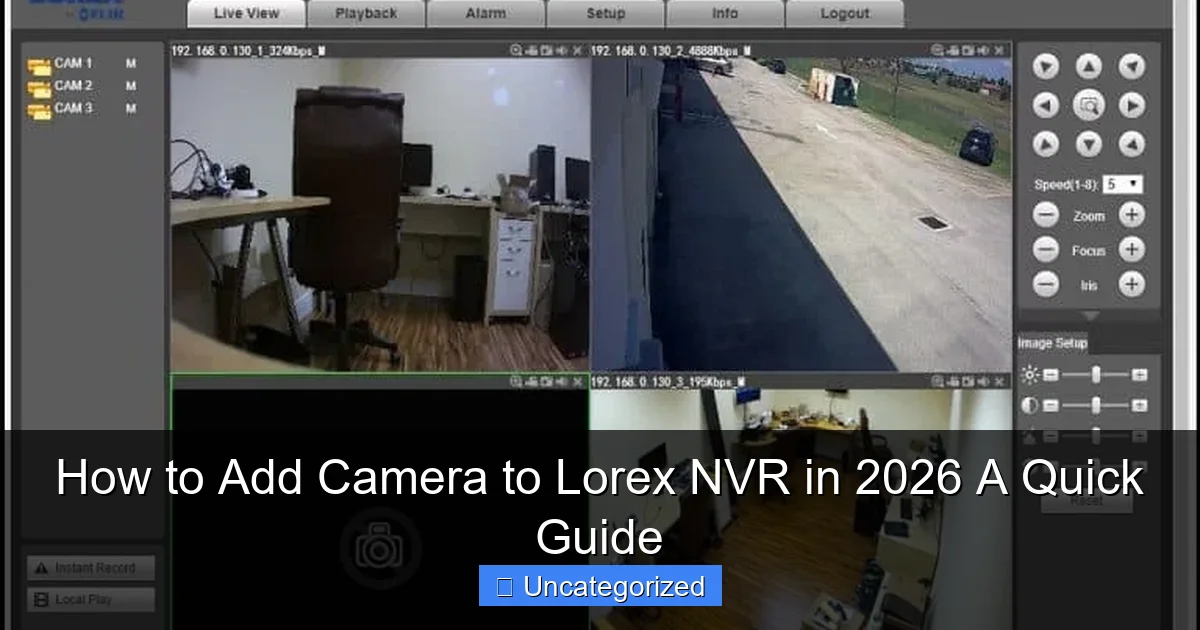Open the Setup menu tab

[x=606, y=13]
